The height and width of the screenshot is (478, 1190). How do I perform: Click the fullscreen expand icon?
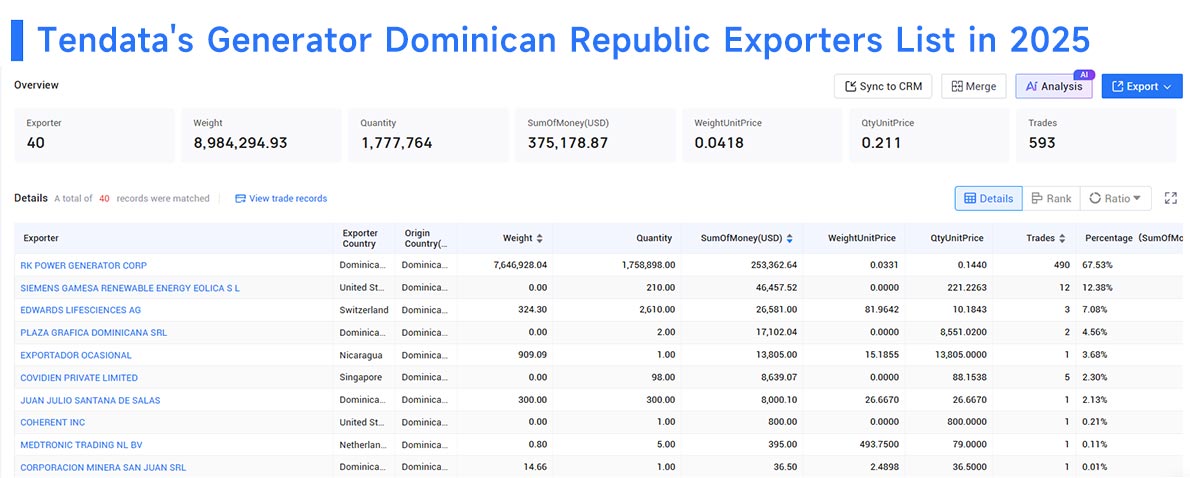point(1171,198)
